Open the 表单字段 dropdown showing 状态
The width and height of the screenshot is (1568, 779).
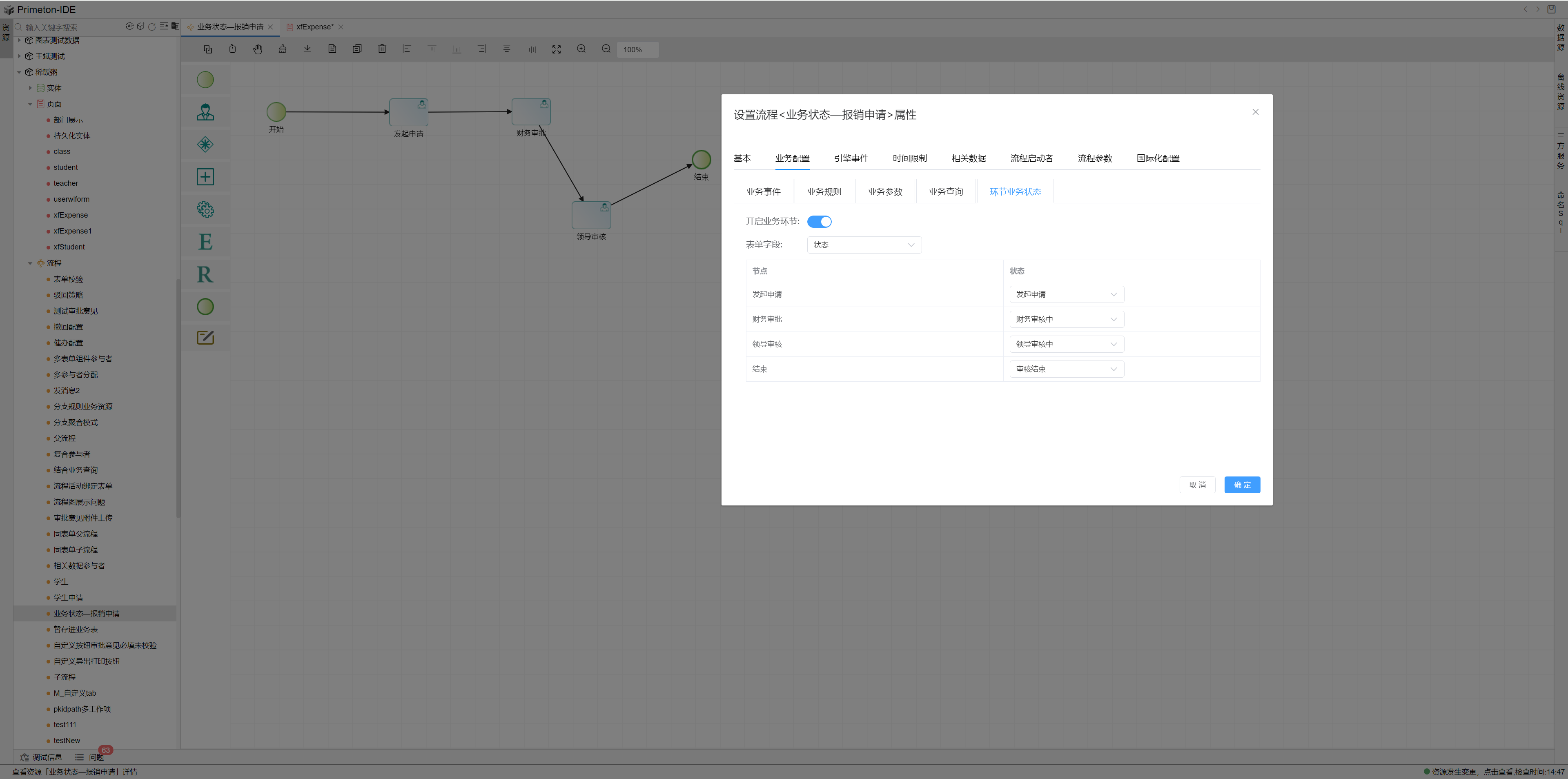[863, 245]
